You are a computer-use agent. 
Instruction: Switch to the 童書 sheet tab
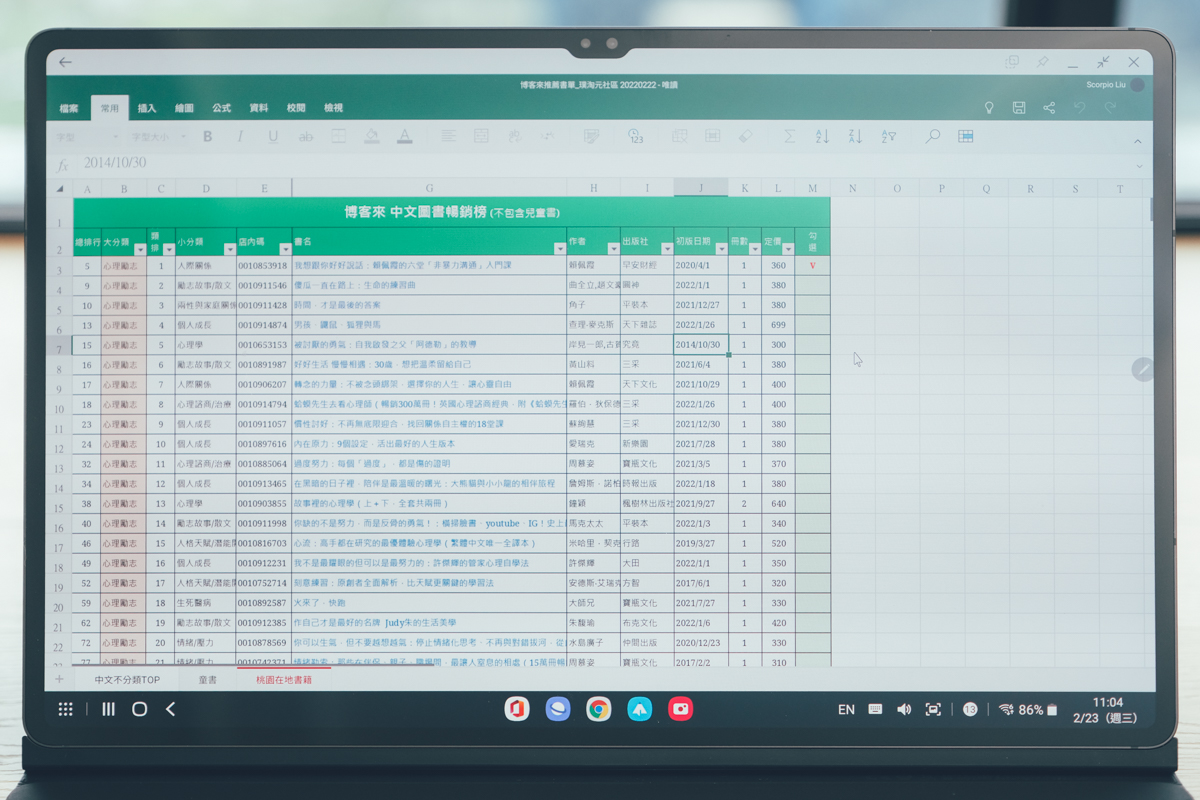click(x=207, y=680)
